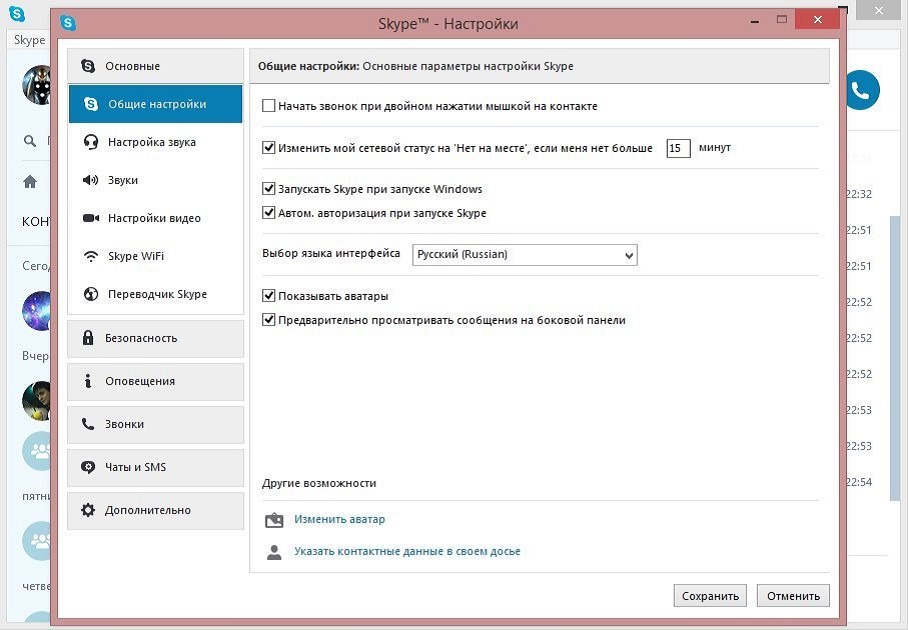
Task: Select Общие настройки in the sidebar
Action: click(x=156, y=104)
